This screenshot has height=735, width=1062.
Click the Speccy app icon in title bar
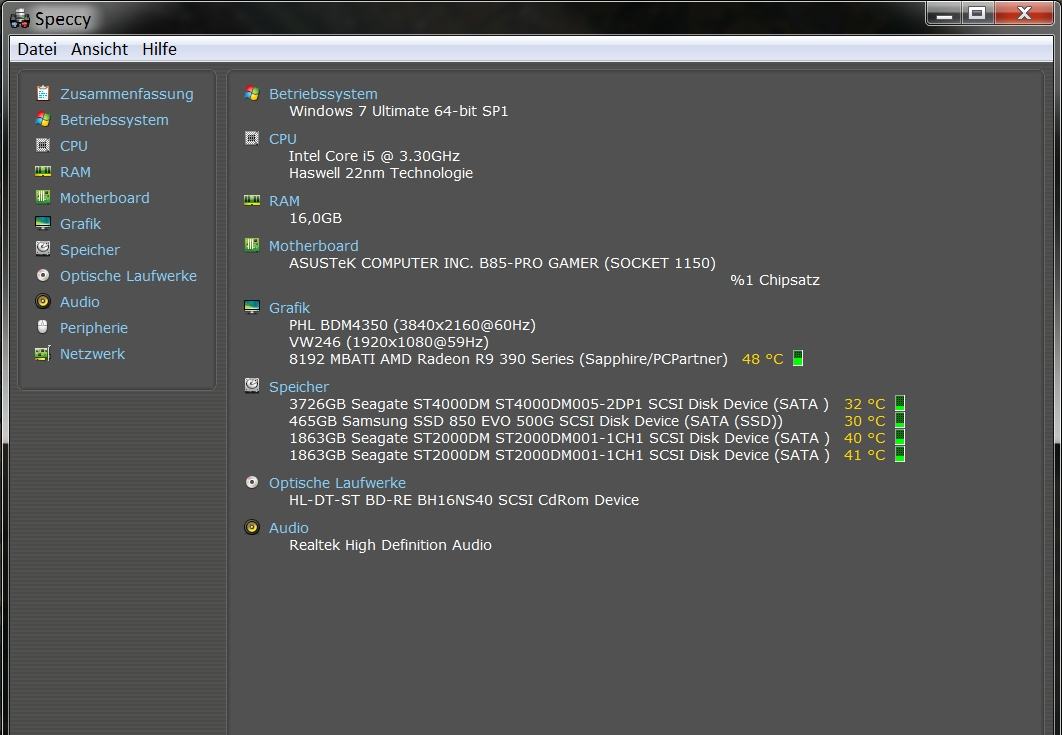point(20,19)
